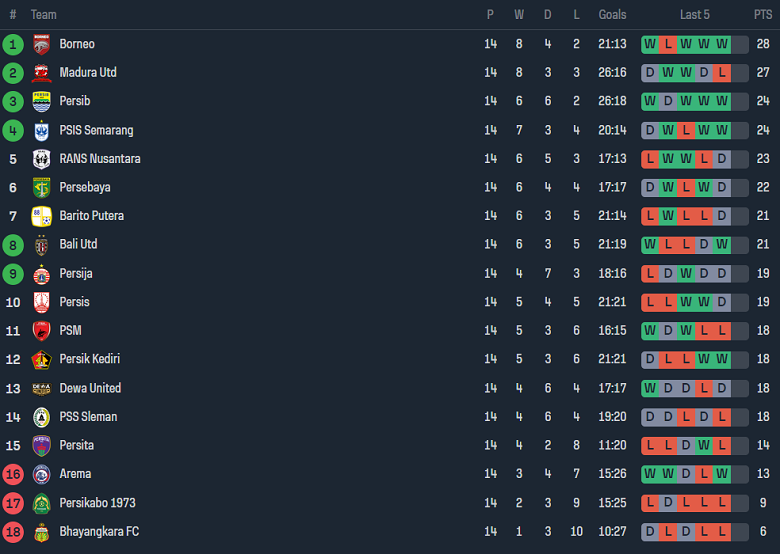This screenshot has height=554, width=780.
Task: Click the PSIS Semarang crest icon
Action: click(x=41, y=130)
